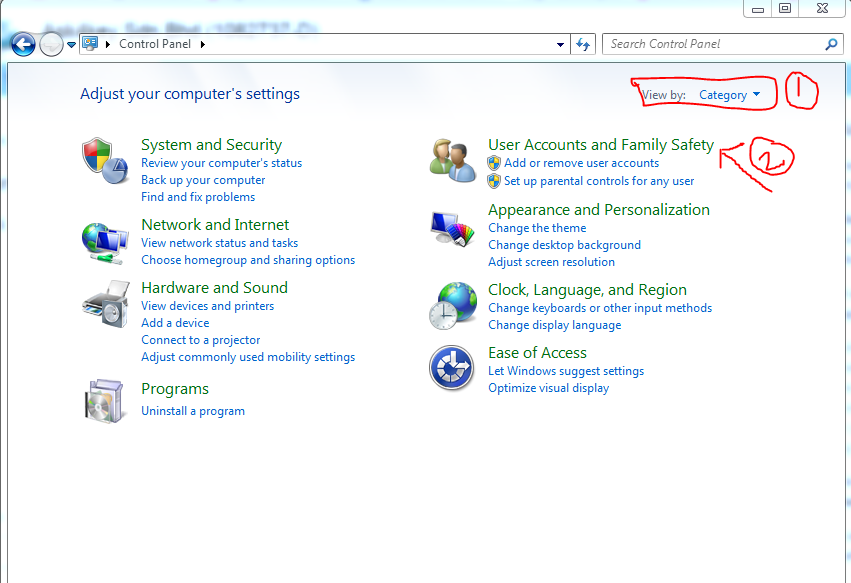Open the recent pages dropdown arrow
851x583 pixels.
click(x=71, y=45)
